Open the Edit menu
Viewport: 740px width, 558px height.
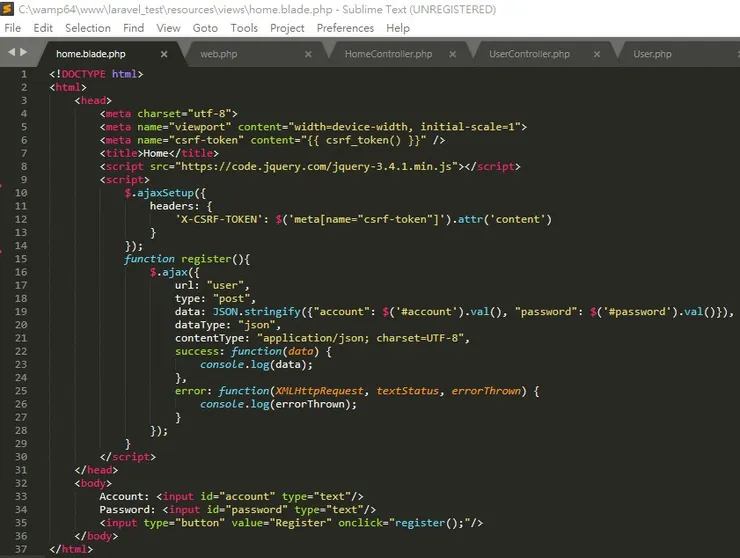tap(43, 28)
